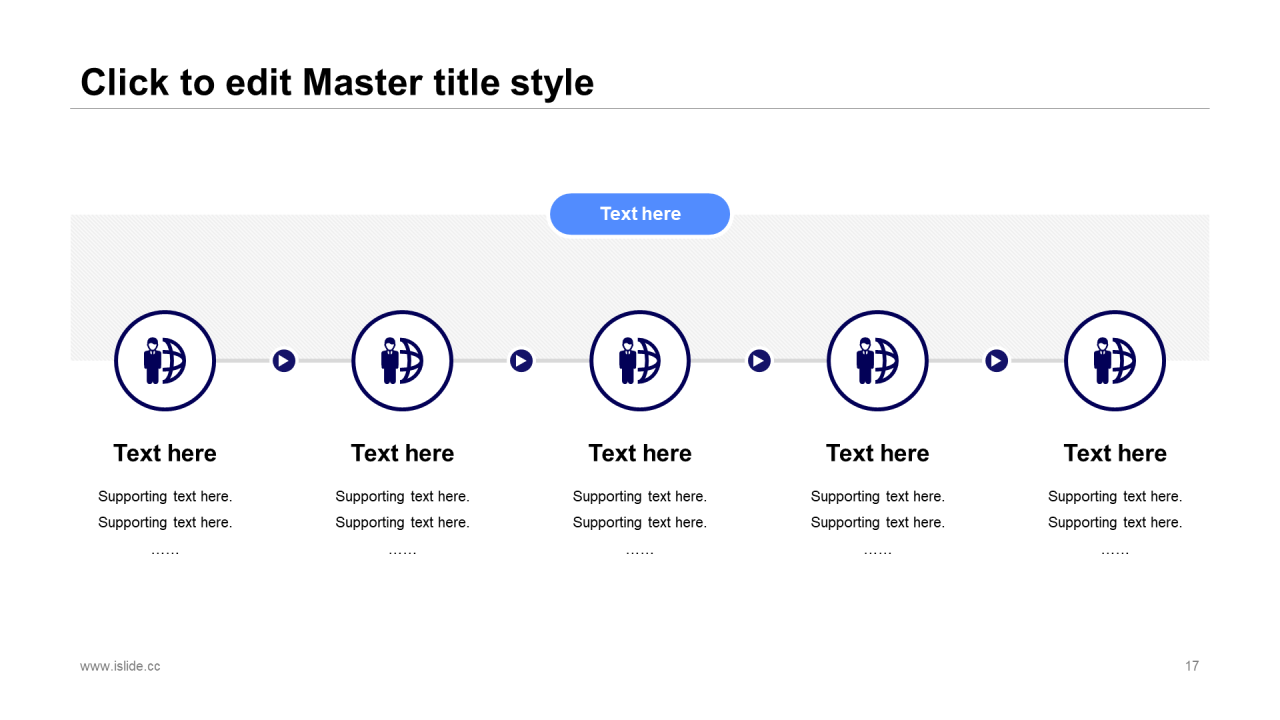
Task: Select 'Text here' heading under second icon
Action: pyautogui.click(x=402, y=453)
